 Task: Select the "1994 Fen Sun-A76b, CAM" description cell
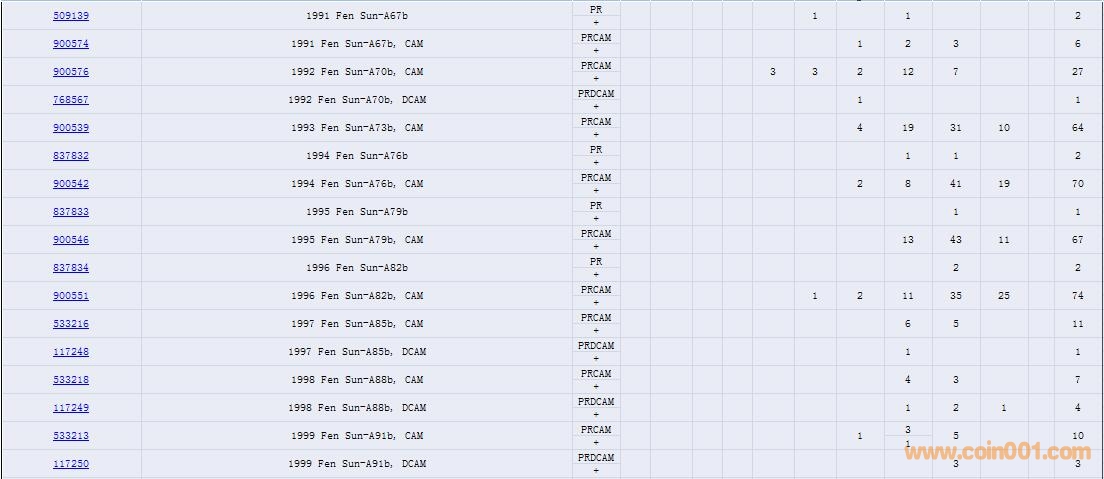pos(357,184)
